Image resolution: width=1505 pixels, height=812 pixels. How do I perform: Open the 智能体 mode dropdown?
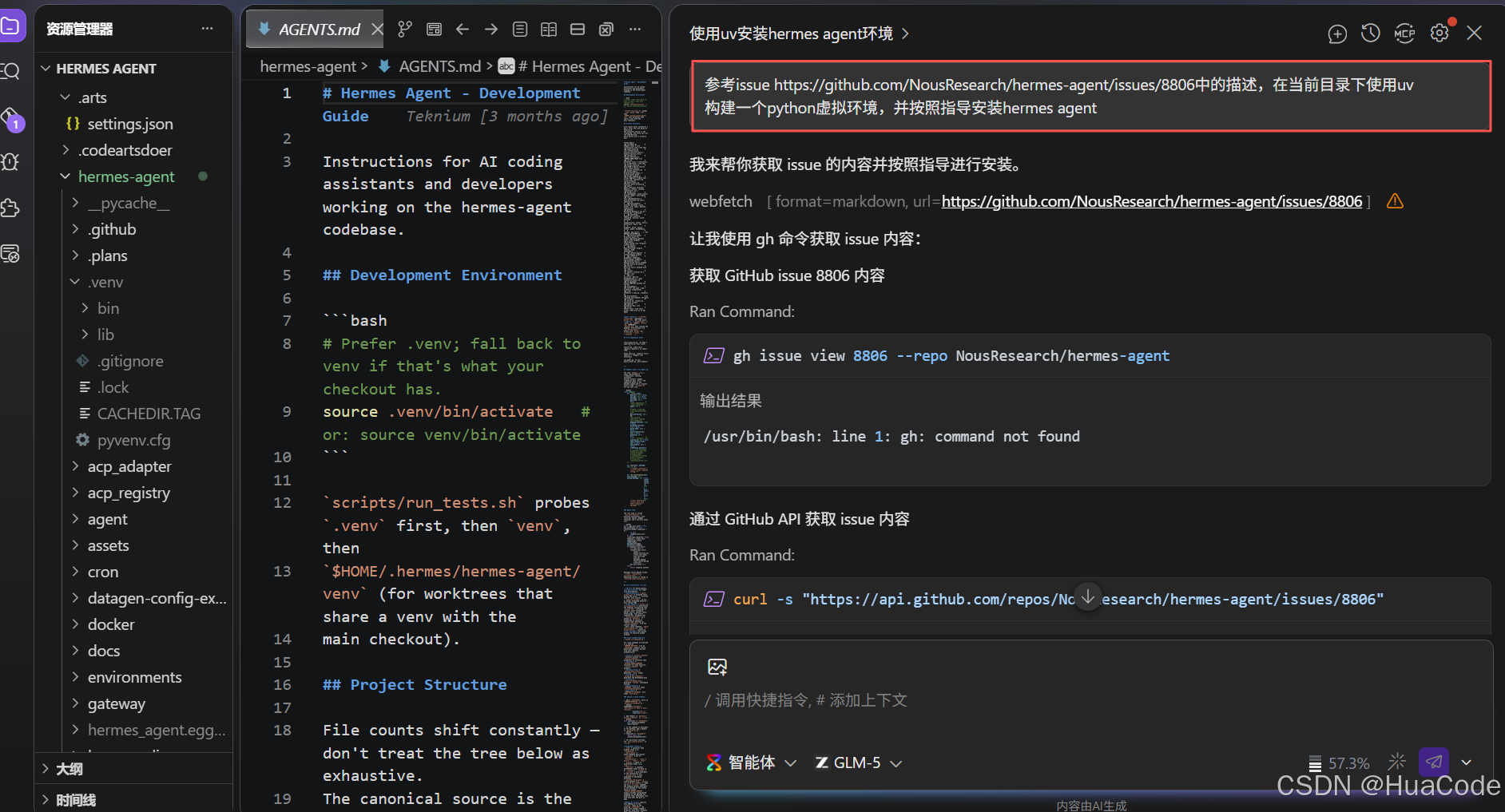752,762
